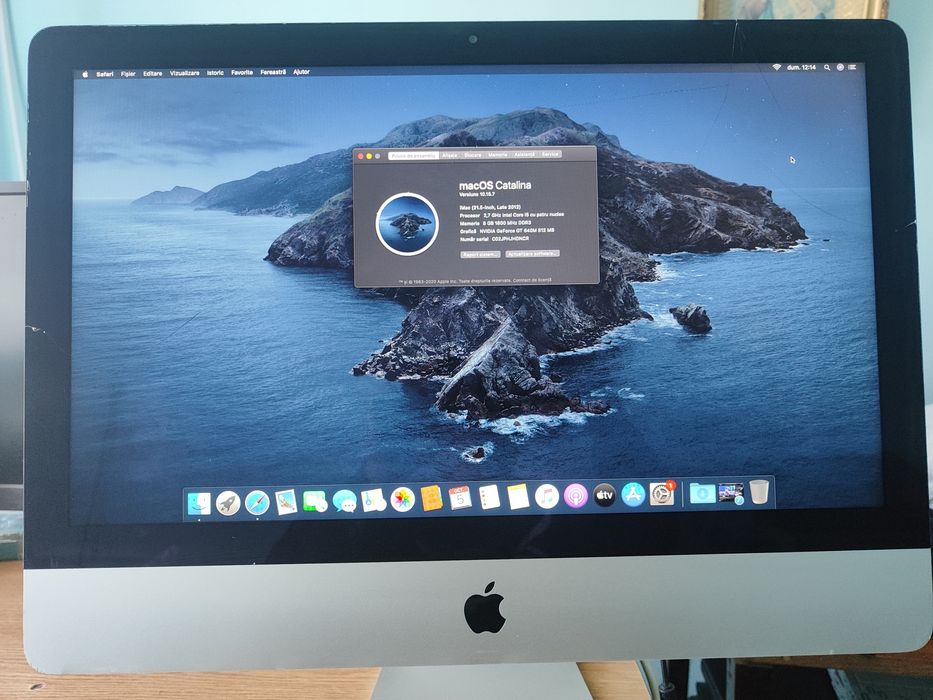This screenshot has height=700, width=933.
Task: Open the Vizualizare menu
Action: click(184, 73)
